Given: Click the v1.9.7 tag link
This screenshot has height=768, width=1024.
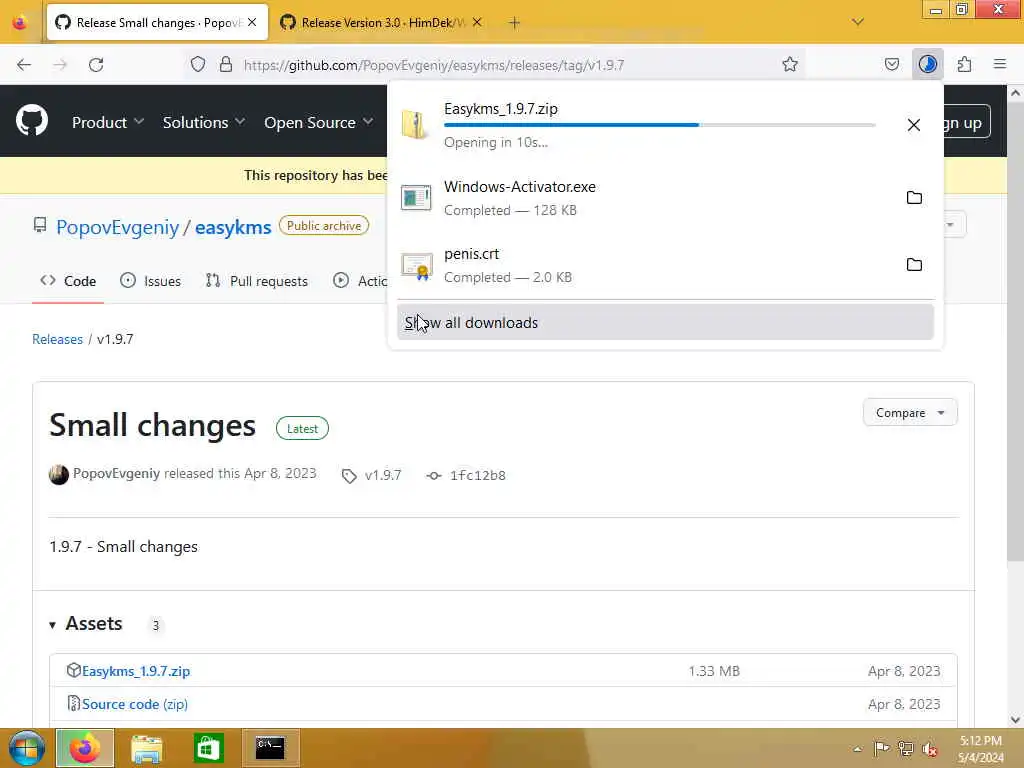Looking at the screenshot, I should (383, 475).
